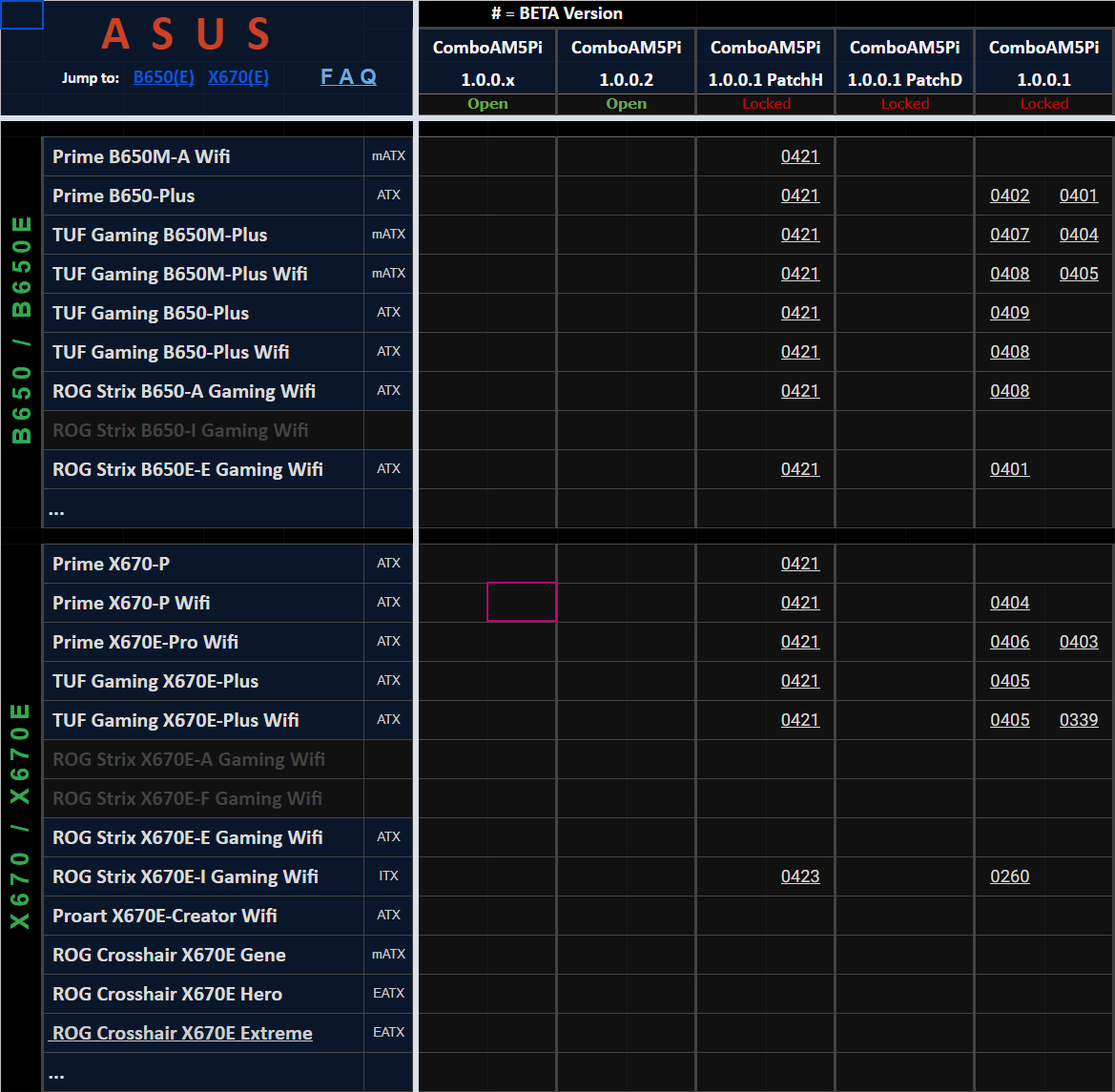Select the Prime B650M-A Wifi name cell
The width and height of the screenshot is (1115, 1092).
(x=203, y=156)
